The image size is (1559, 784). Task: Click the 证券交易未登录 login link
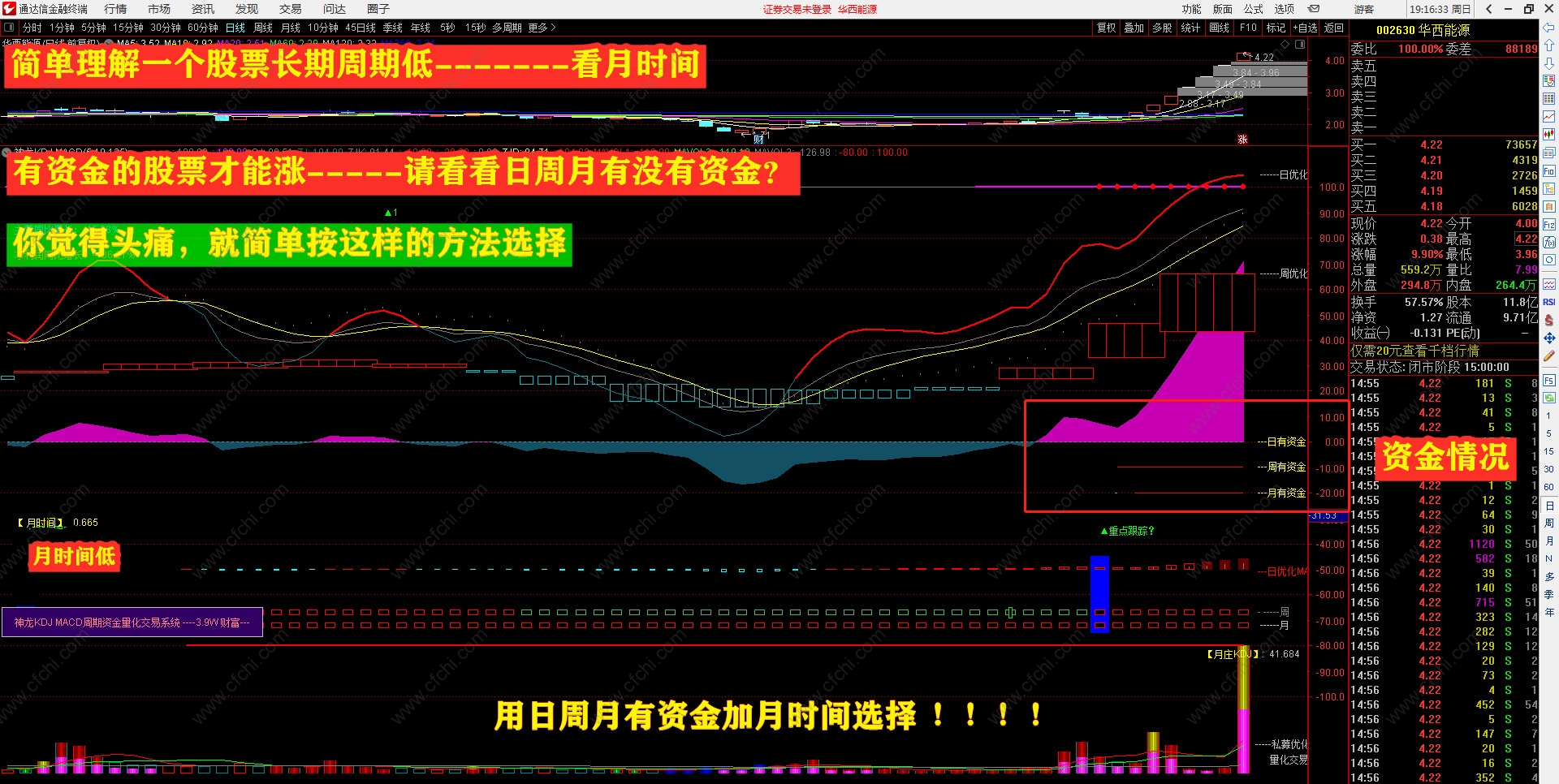point(797,9)
